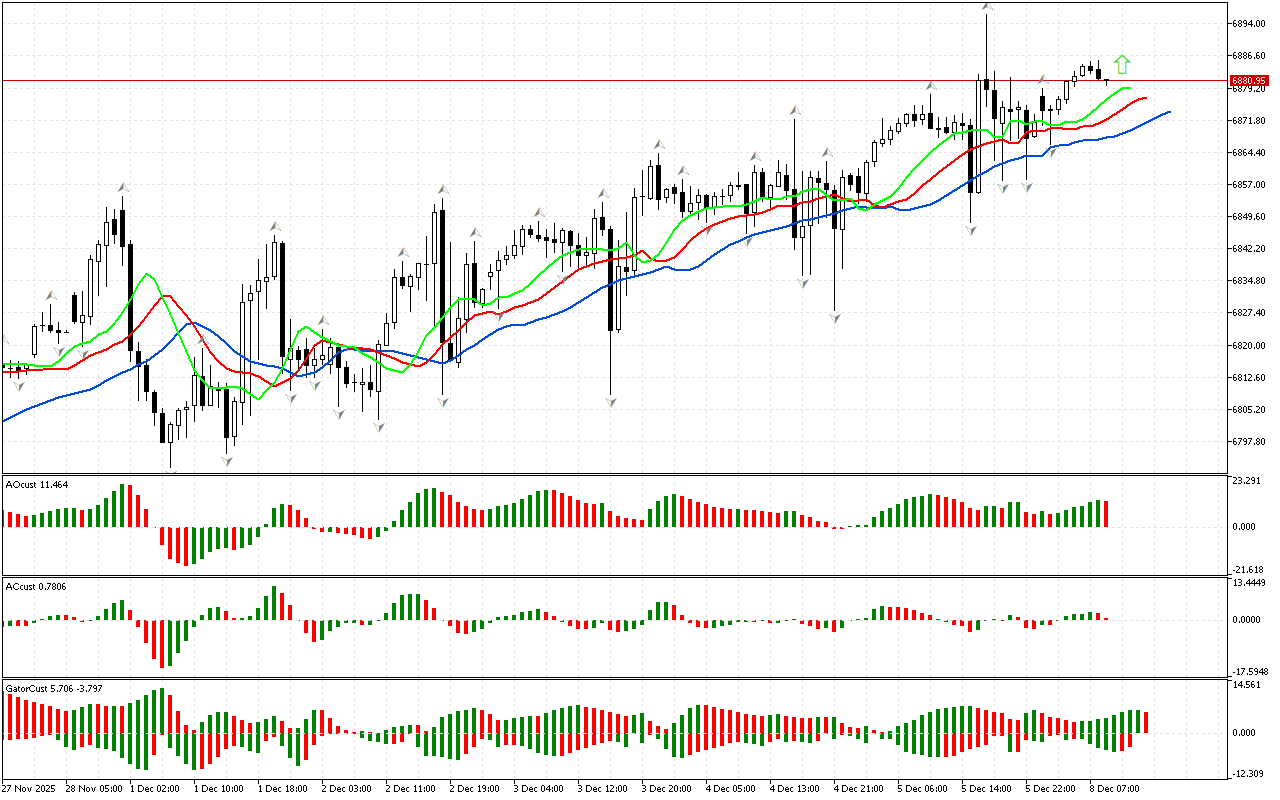The width and height of the screenshot is (1280, 800).
Task: Select fractal up arrow above the 1 Dec 18:00 candle
Action: click(274, 227)
